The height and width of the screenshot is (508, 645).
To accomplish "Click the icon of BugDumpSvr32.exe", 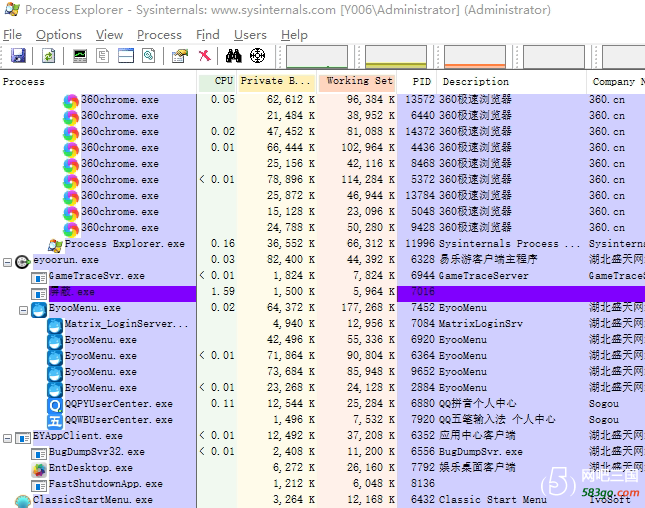I will tap(39, 454).
